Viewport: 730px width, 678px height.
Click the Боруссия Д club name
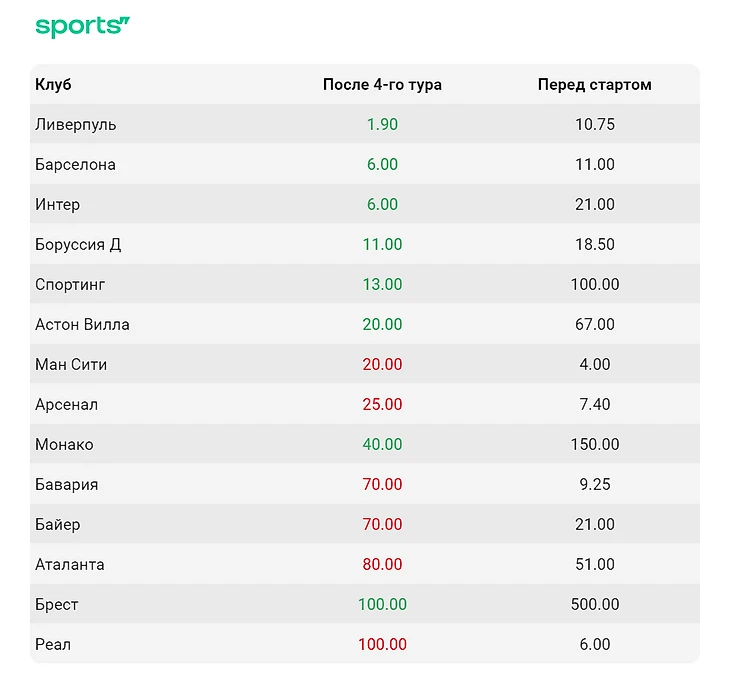78,245
